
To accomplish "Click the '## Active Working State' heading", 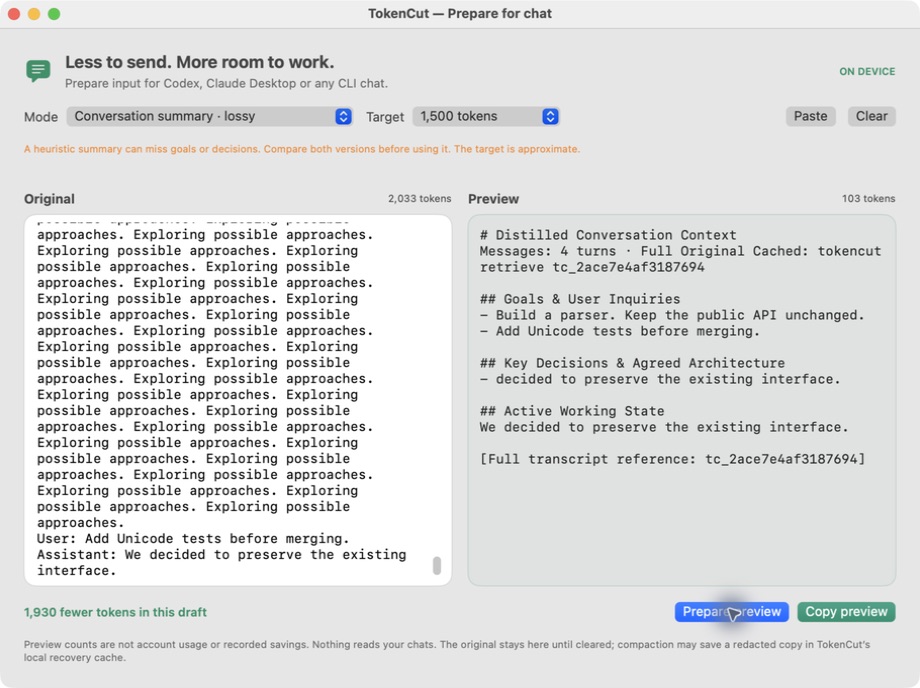I will 571,411.
